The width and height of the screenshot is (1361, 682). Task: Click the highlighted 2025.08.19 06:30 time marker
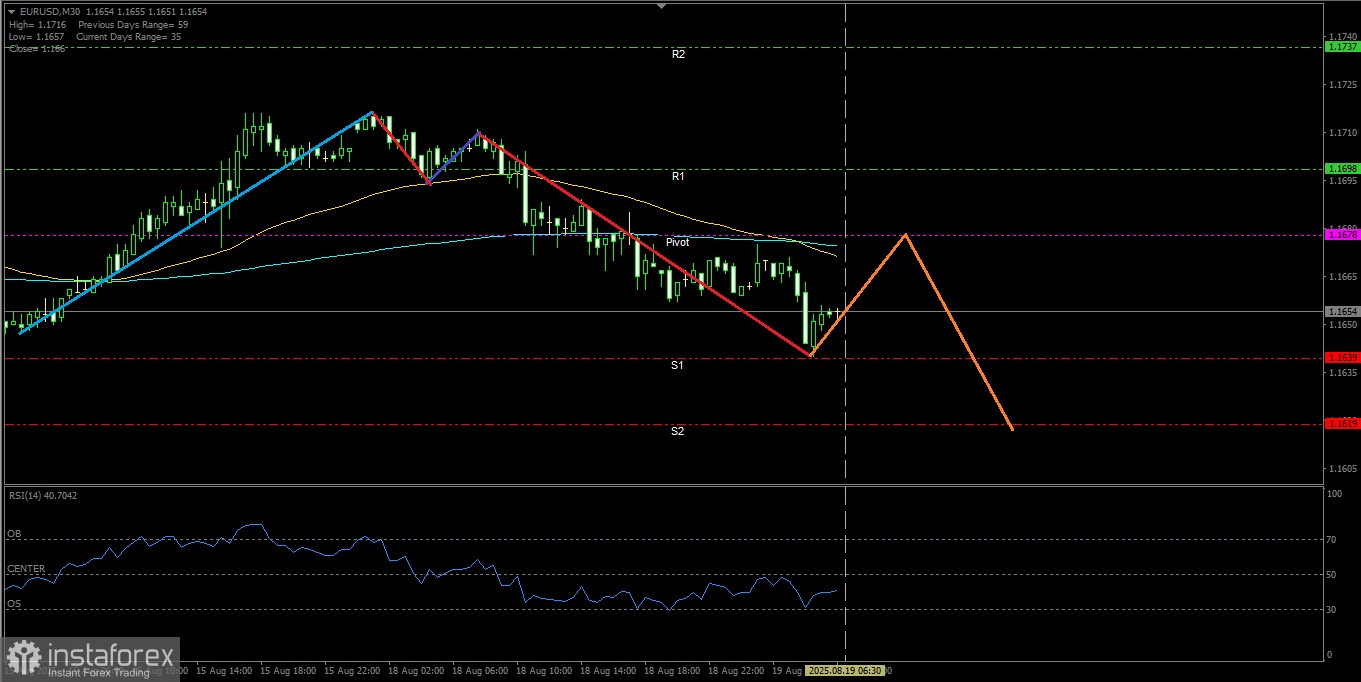point(844,671)
